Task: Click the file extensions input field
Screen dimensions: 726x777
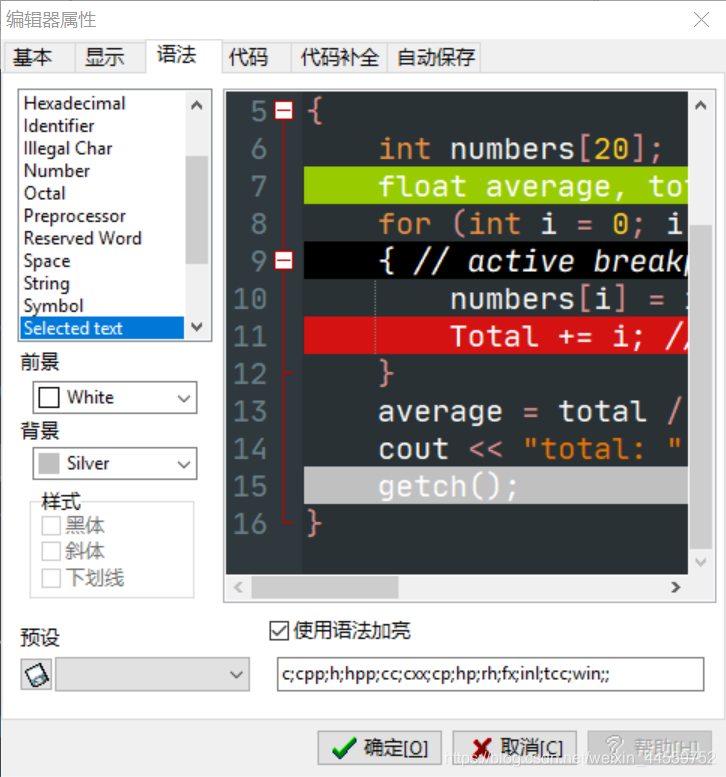Action: click(x=491, y=674)
